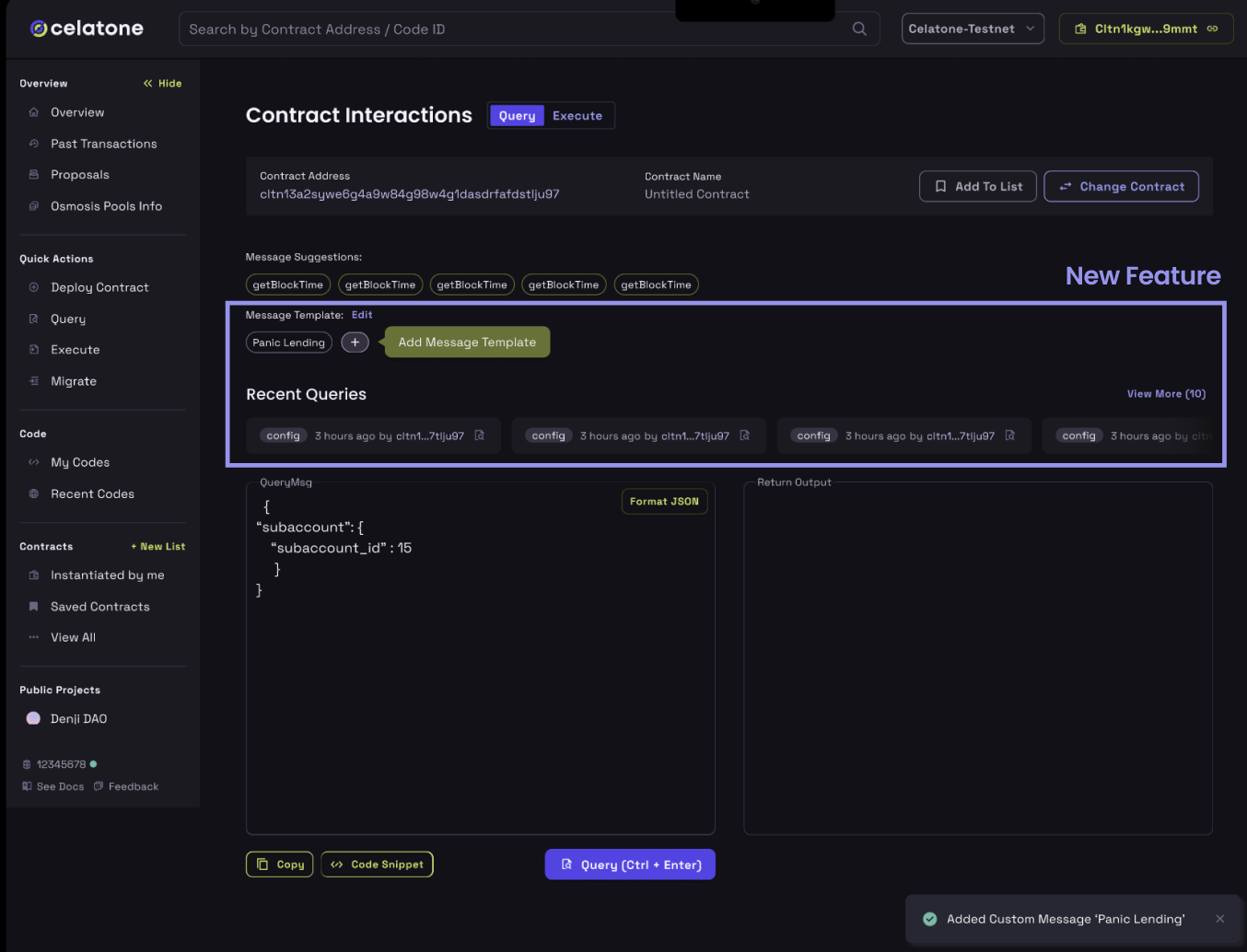Open Recent Codes
Viewport: 1247px width, 952px height.
(92, 493)
